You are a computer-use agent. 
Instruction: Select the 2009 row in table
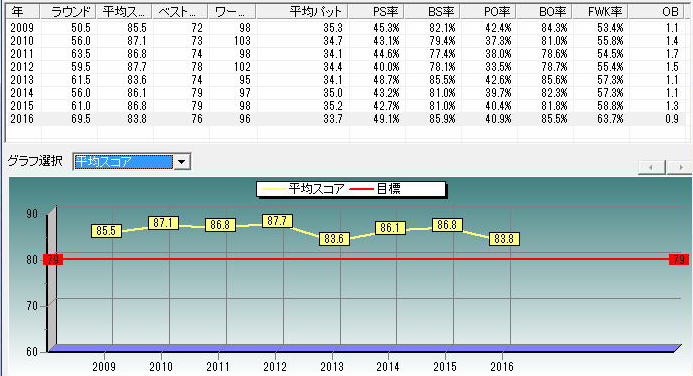click(x=348, y=28)
